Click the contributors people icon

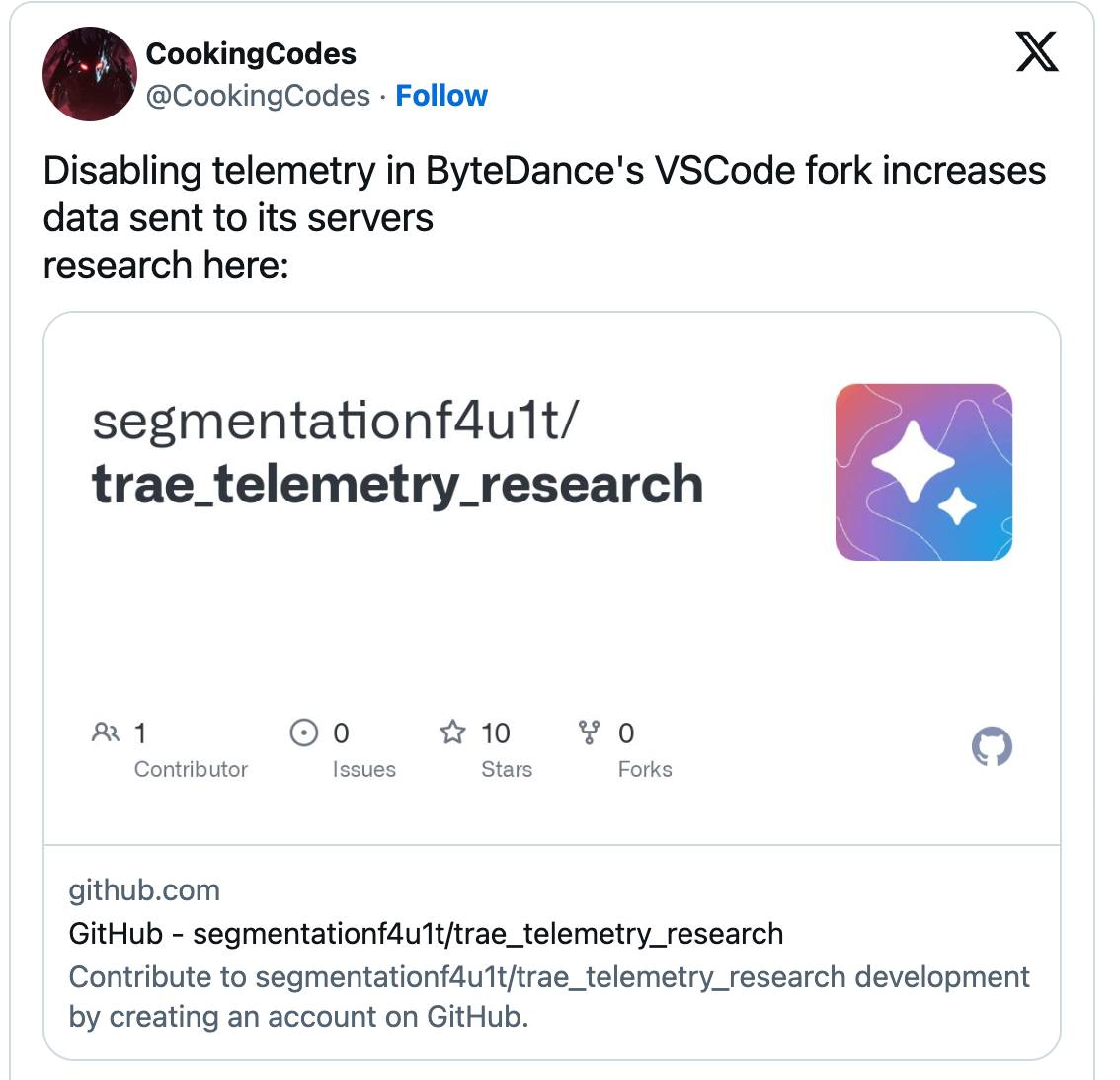pyautogui.click(x=106, y=733)
